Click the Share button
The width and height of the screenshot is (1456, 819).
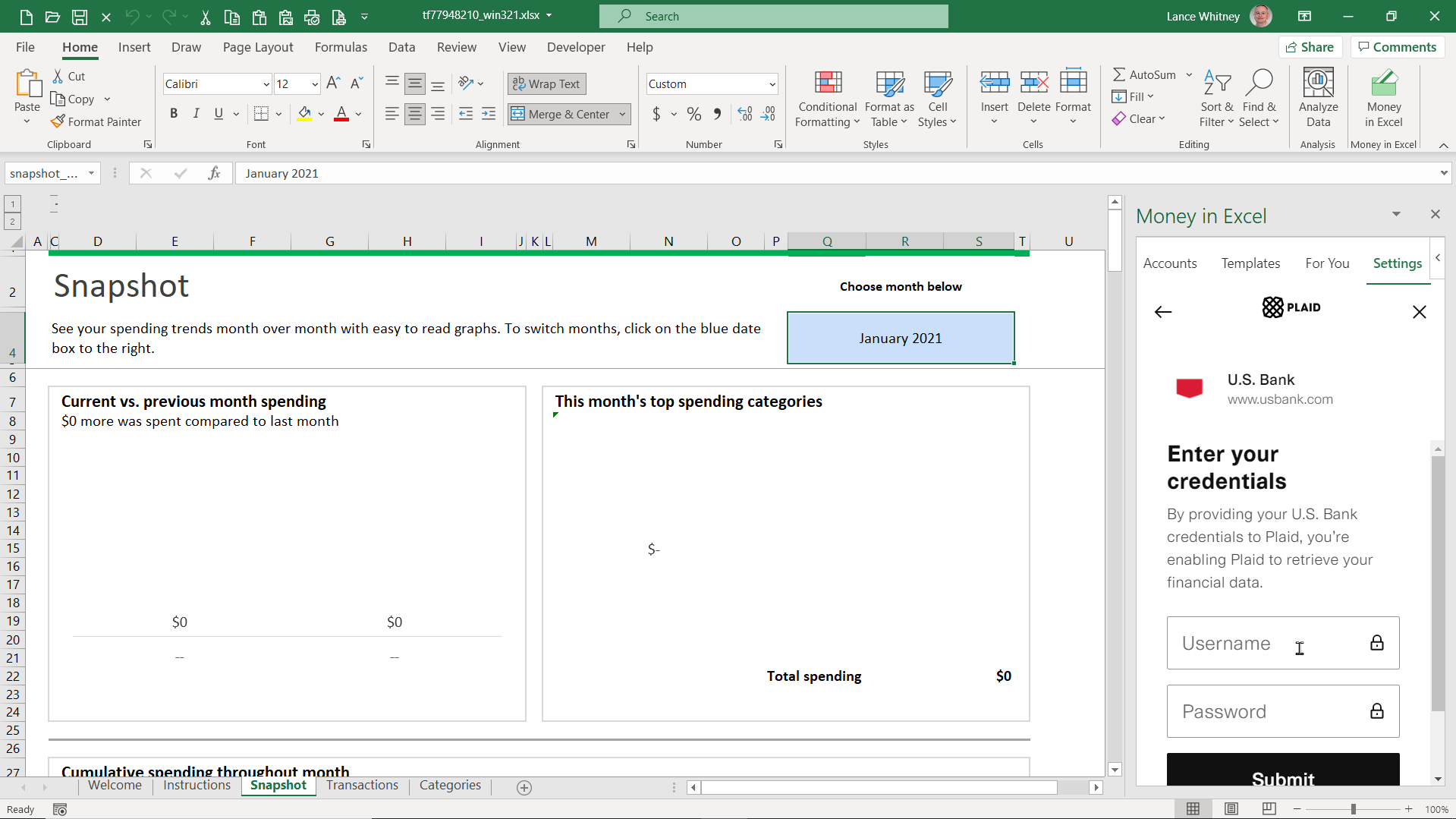pyautogui.click(x=1310, y=47)
